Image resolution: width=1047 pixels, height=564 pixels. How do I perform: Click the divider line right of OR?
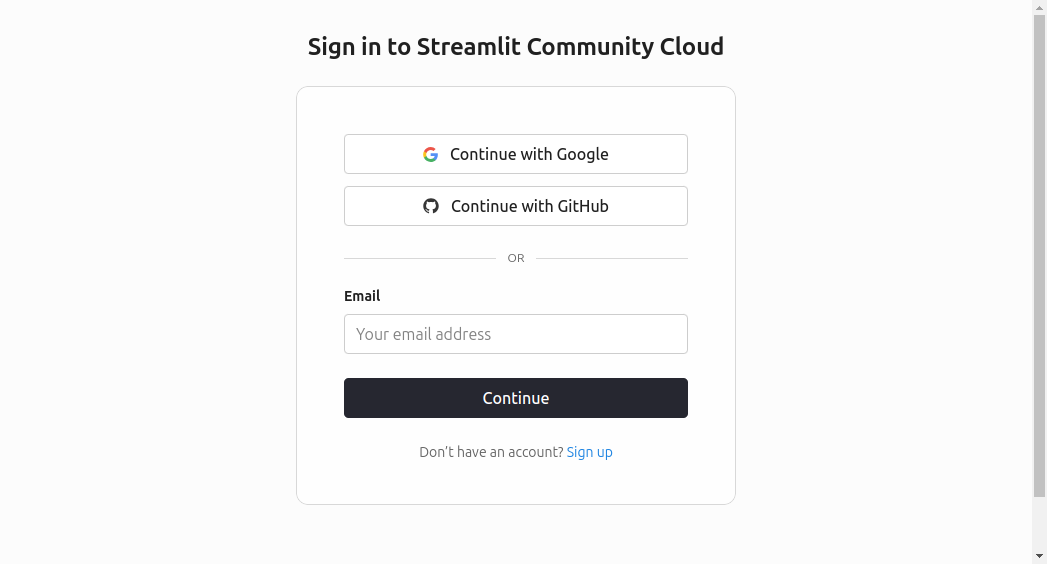pyautogui.click(x=612, y=258)
